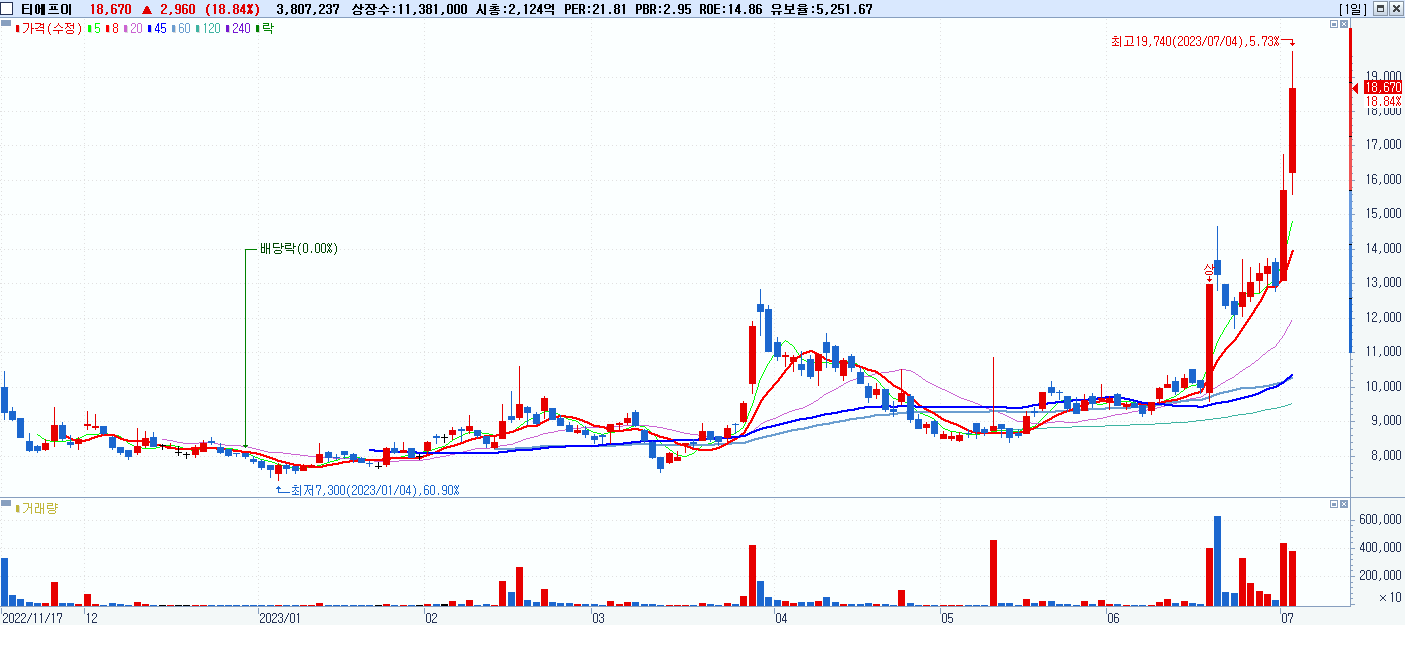Click the PBR:2.95 value

point(664,9)
